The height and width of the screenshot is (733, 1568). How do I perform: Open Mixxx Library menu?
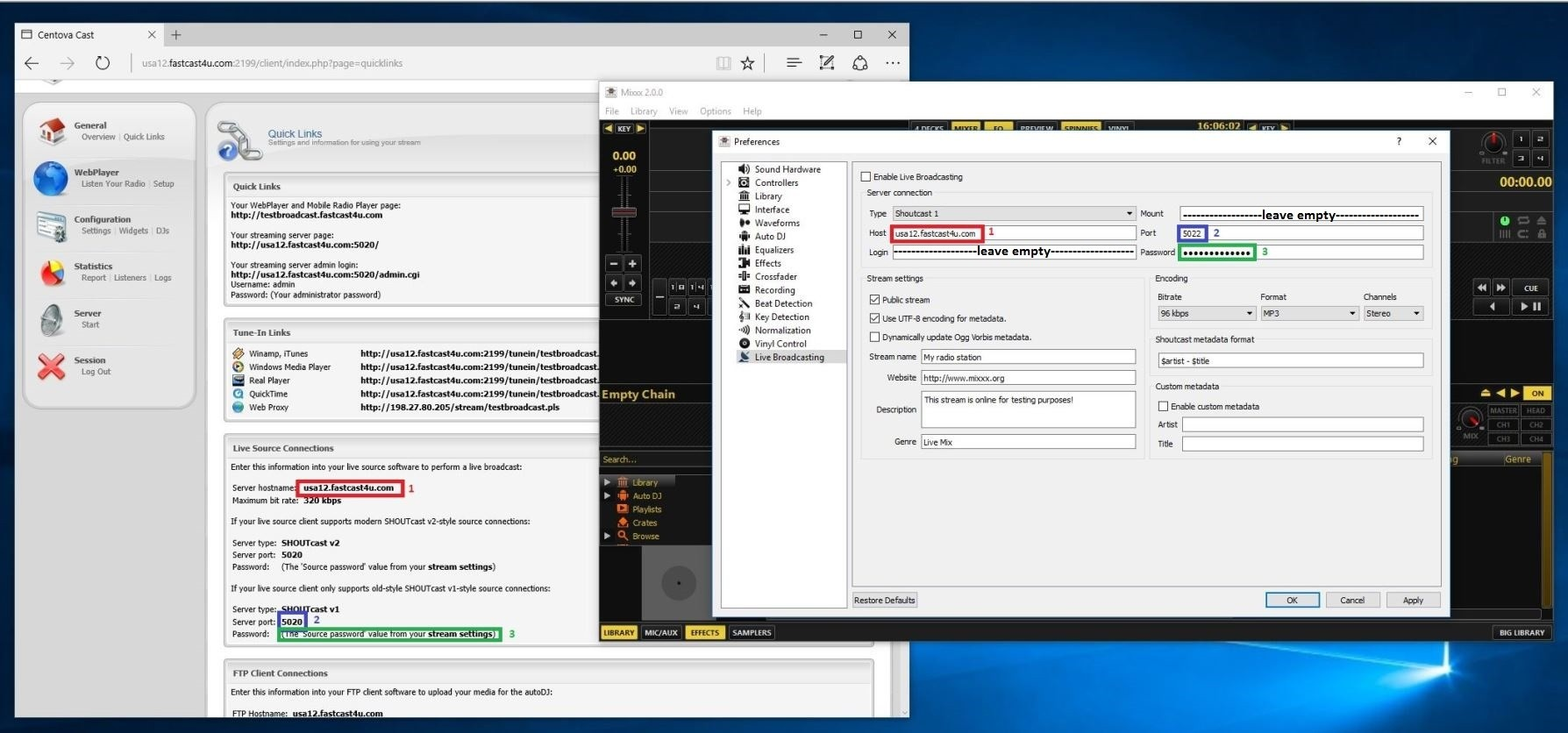(643, 111)
